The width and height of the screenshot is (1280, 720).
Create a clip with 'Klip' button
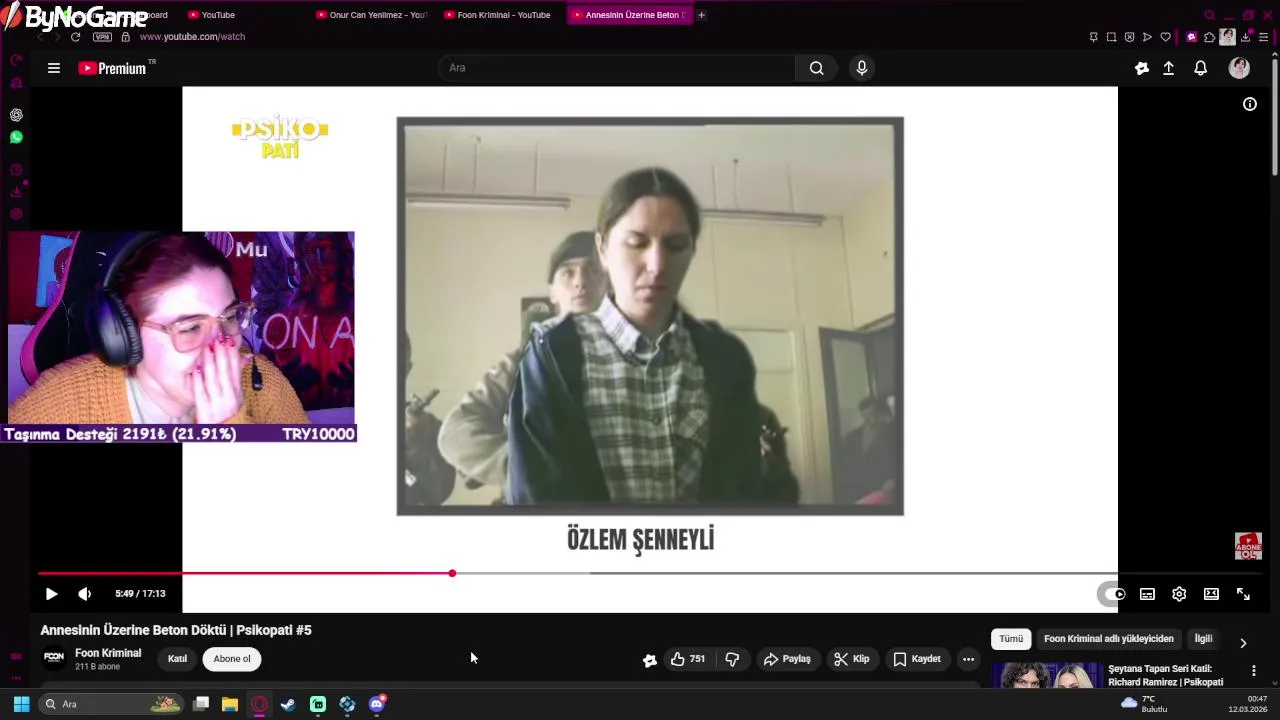(852, 659)
